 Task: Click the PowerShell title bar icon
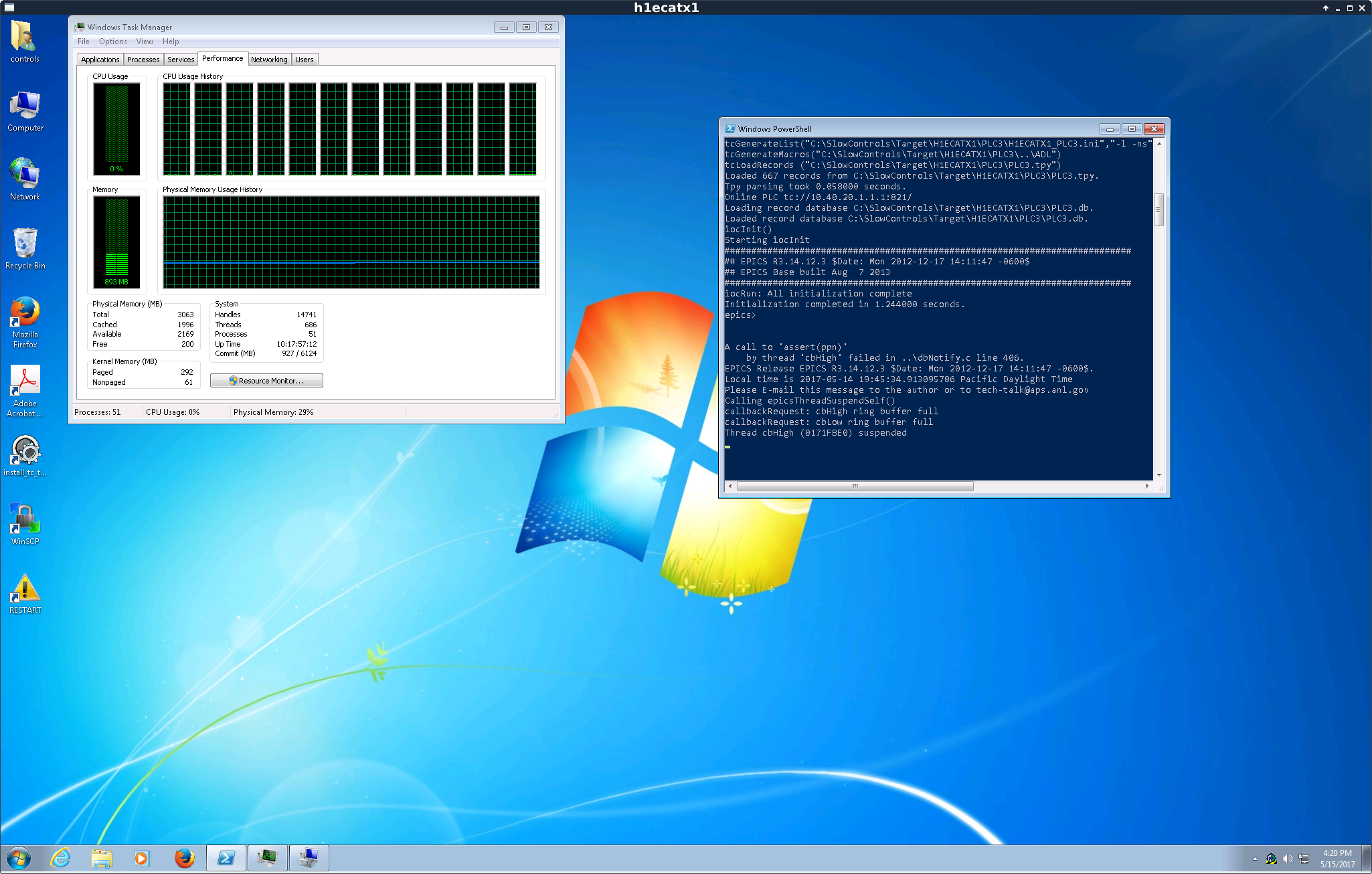[x=730, y=128]
